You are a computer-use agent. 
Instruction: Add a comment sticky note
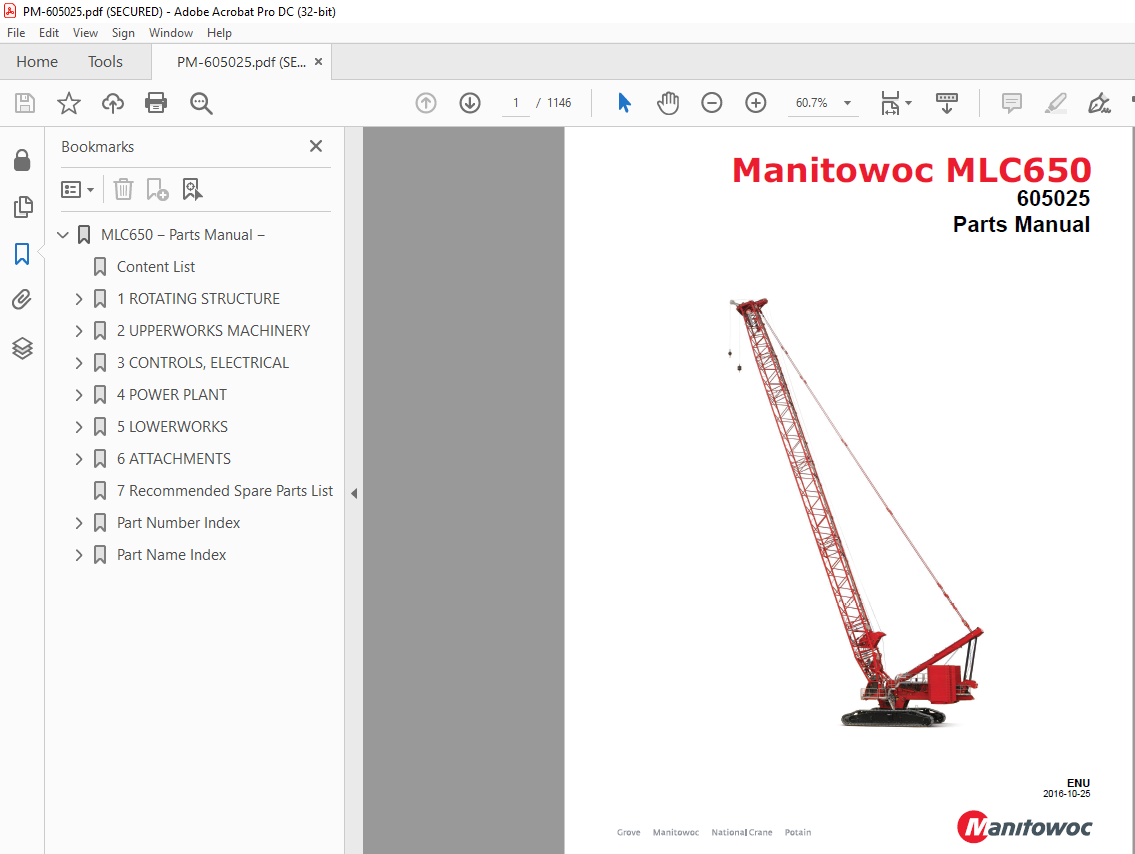coord(1011,103)
